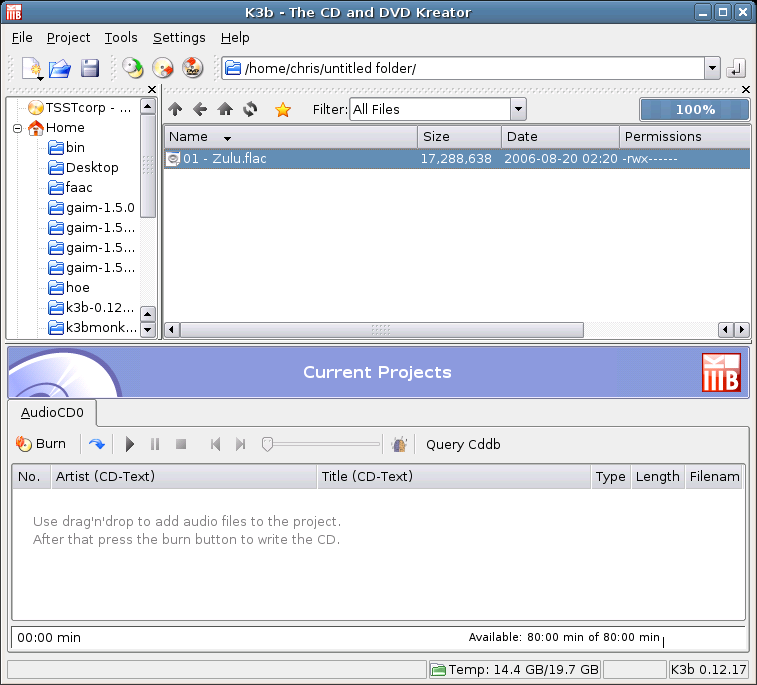
Task: Skip to next track
Action: (240, 444)
